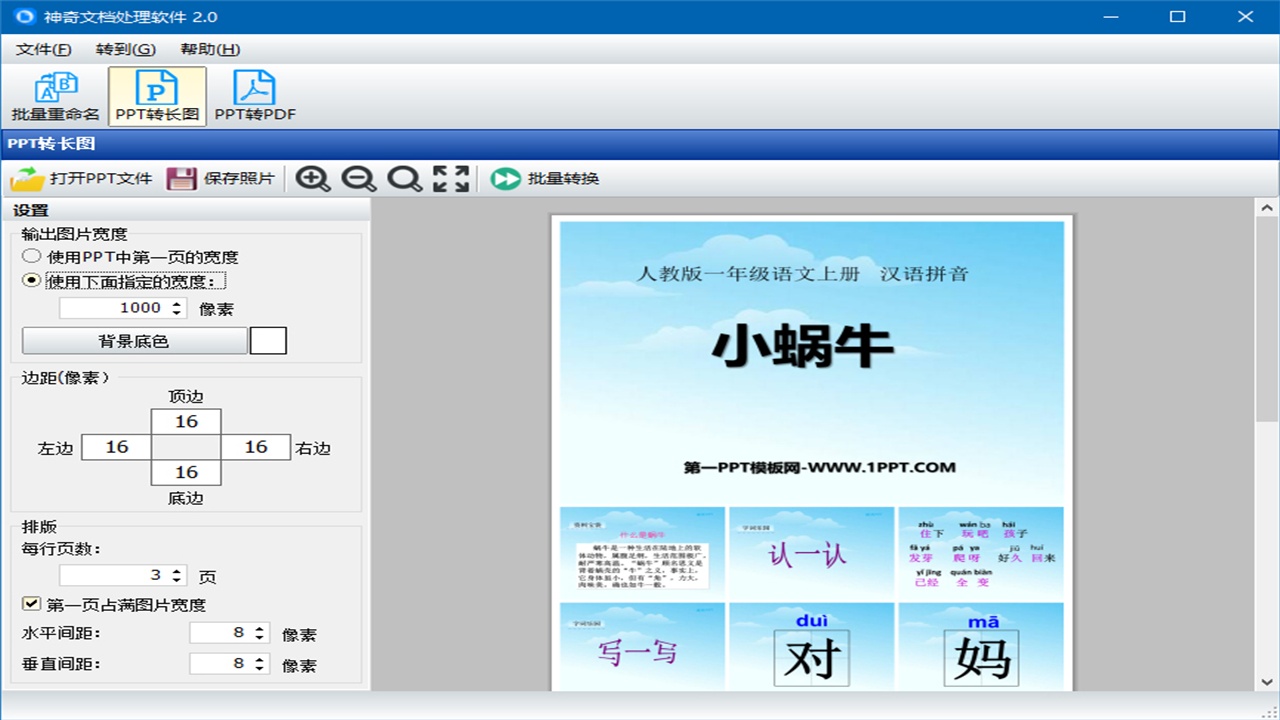Switch to the PPT转长图 tool

click(x=155, y=94)
